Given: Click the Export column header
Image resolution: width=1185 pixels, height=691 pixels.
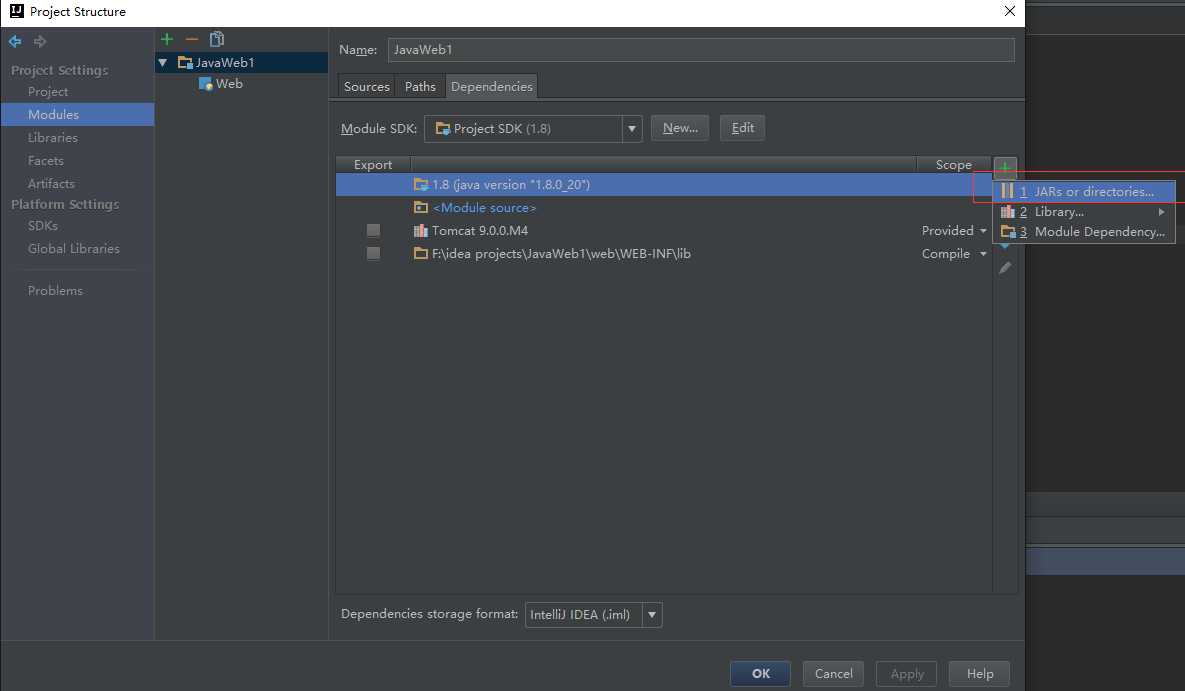Looking at the screenshot, I should coord(373,165).
